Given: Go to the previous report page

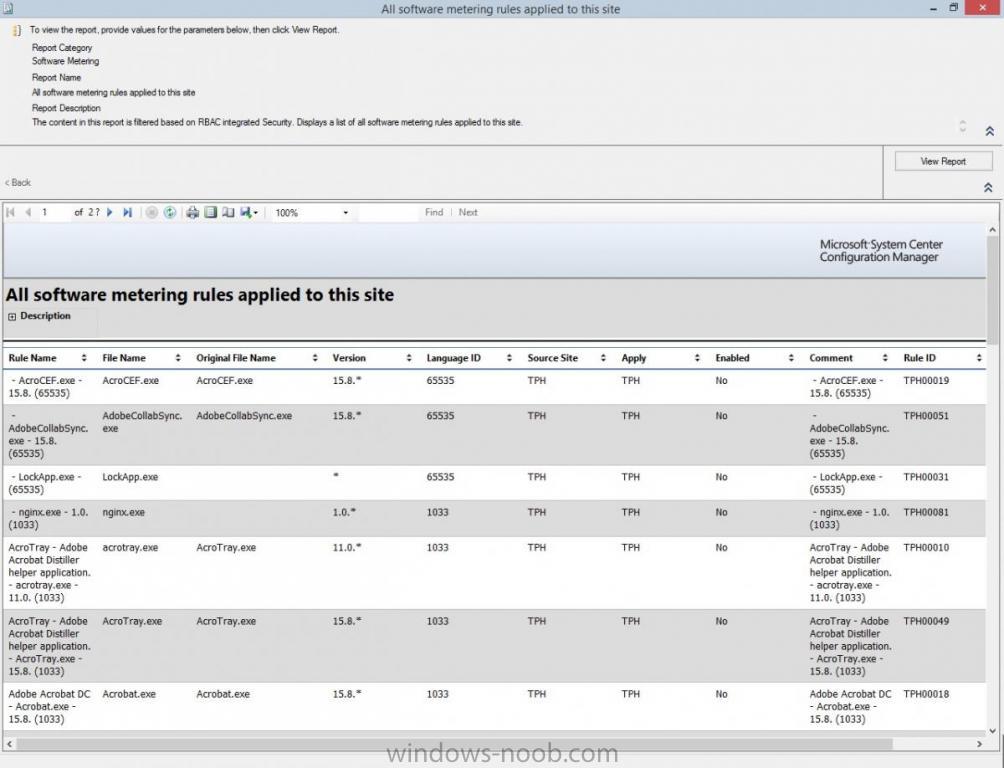Looking at the screenshot, I should point(28,212).
